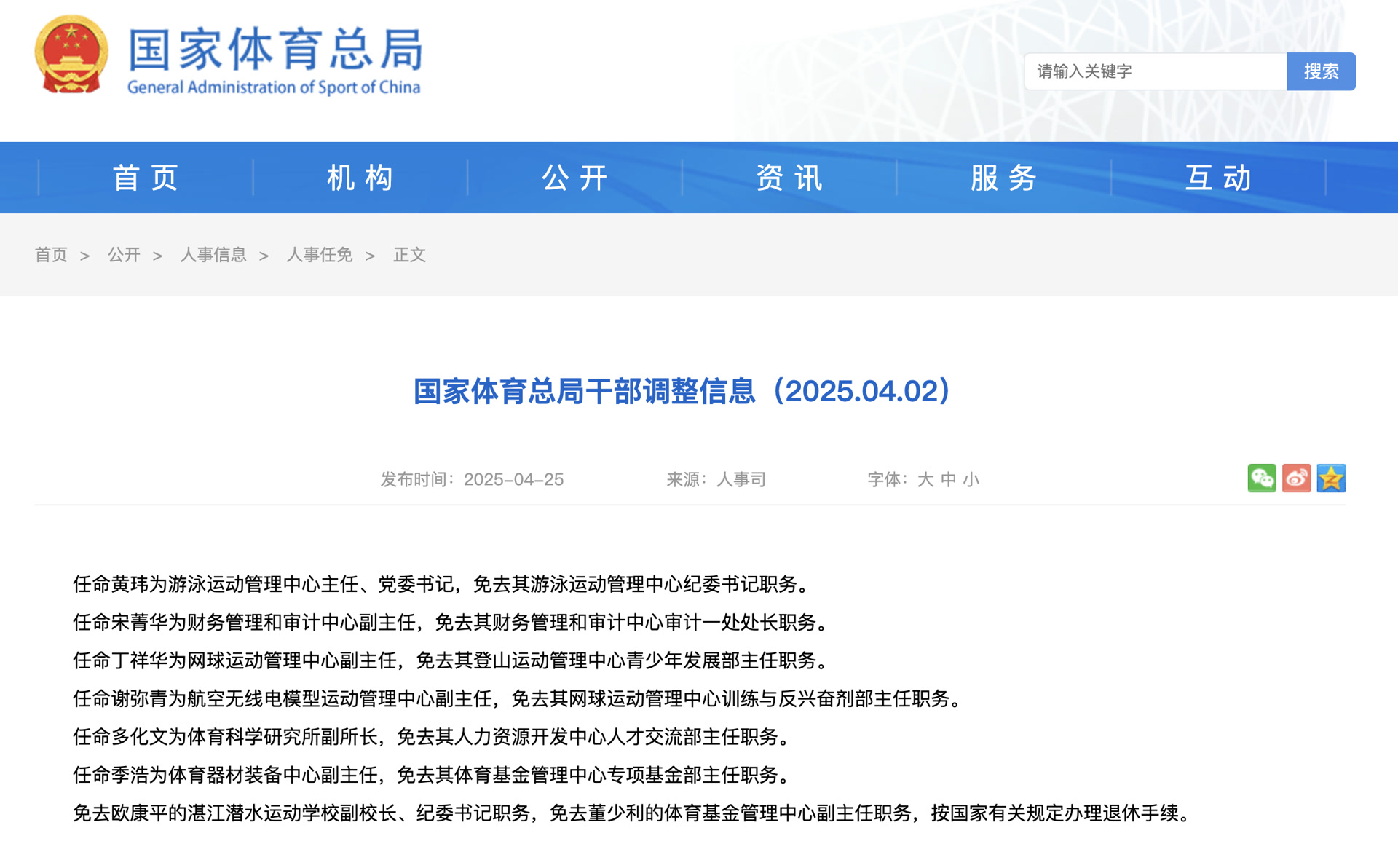
Task: Focus the keyword search input field
Action: pyautogui.click(x=1156, y=71)
